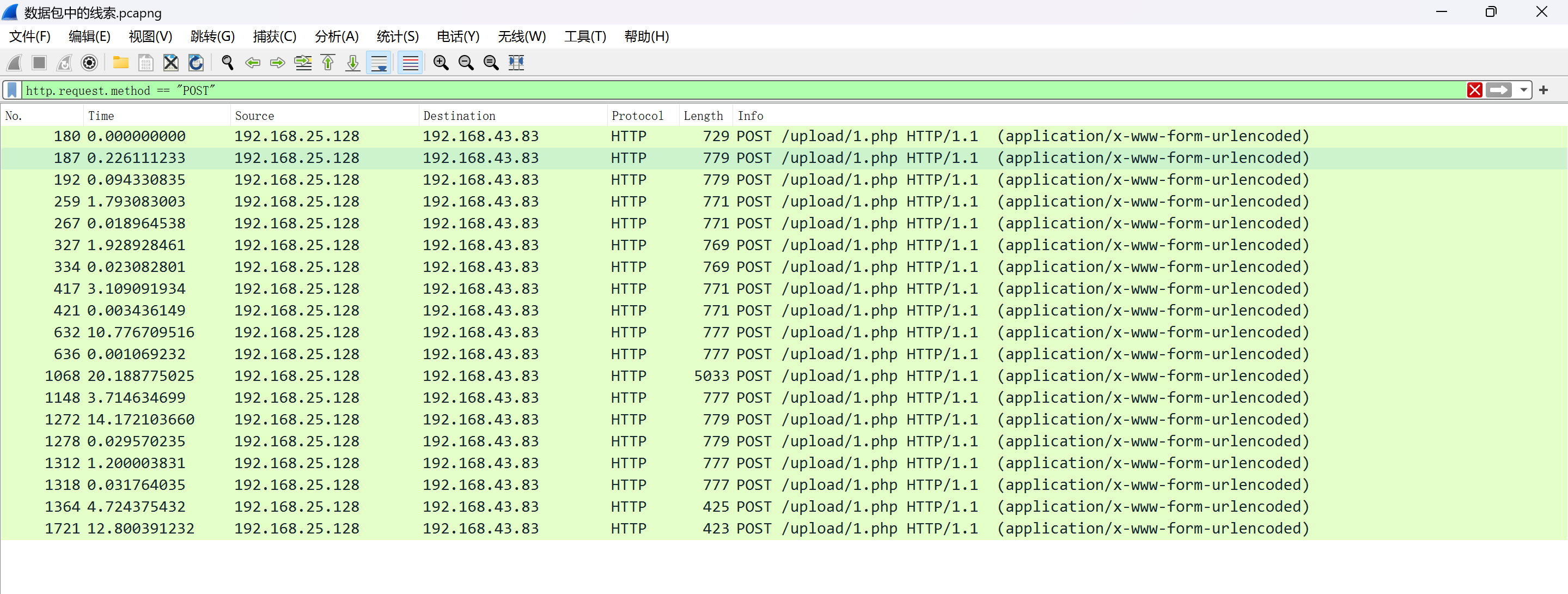
Task: Click the find packet magnifier icon
Action: tap(228, 63)
